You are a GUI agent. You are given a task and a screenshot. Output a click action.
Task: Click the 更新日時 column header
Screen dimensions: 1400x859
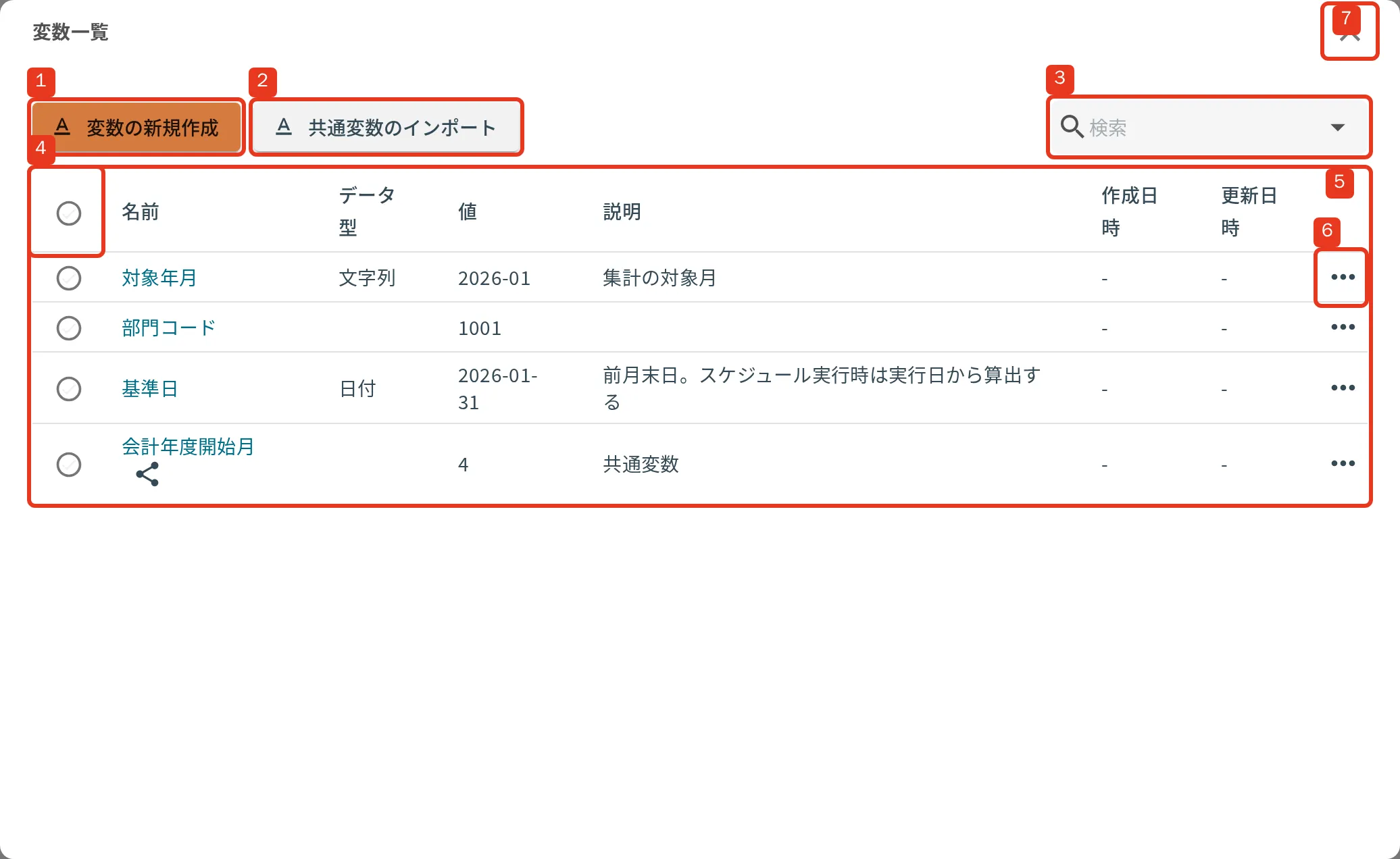[1249, 211]
